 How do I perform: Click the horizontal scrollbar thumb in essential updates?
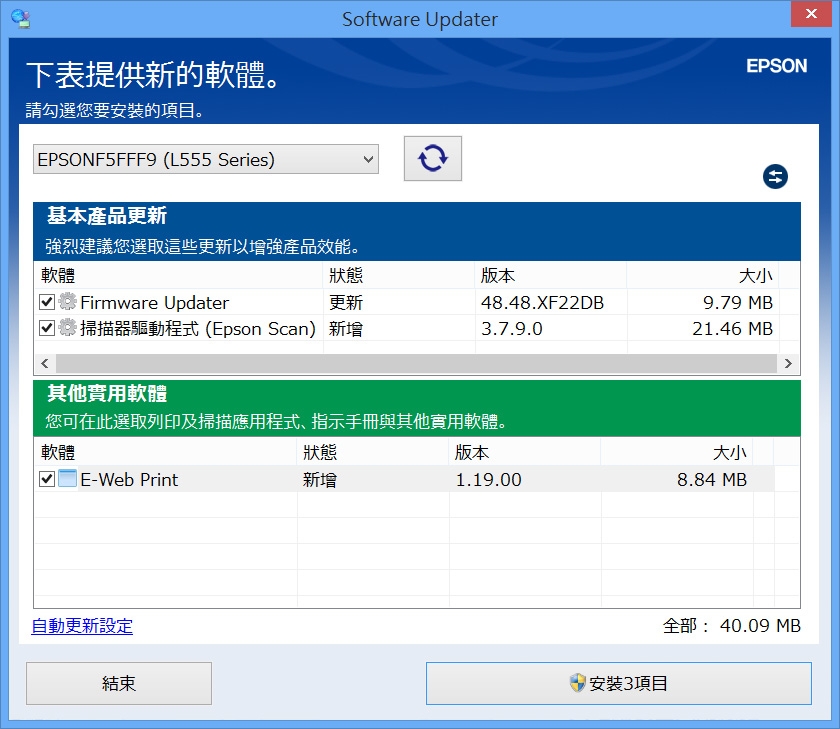tap(416, 364)
